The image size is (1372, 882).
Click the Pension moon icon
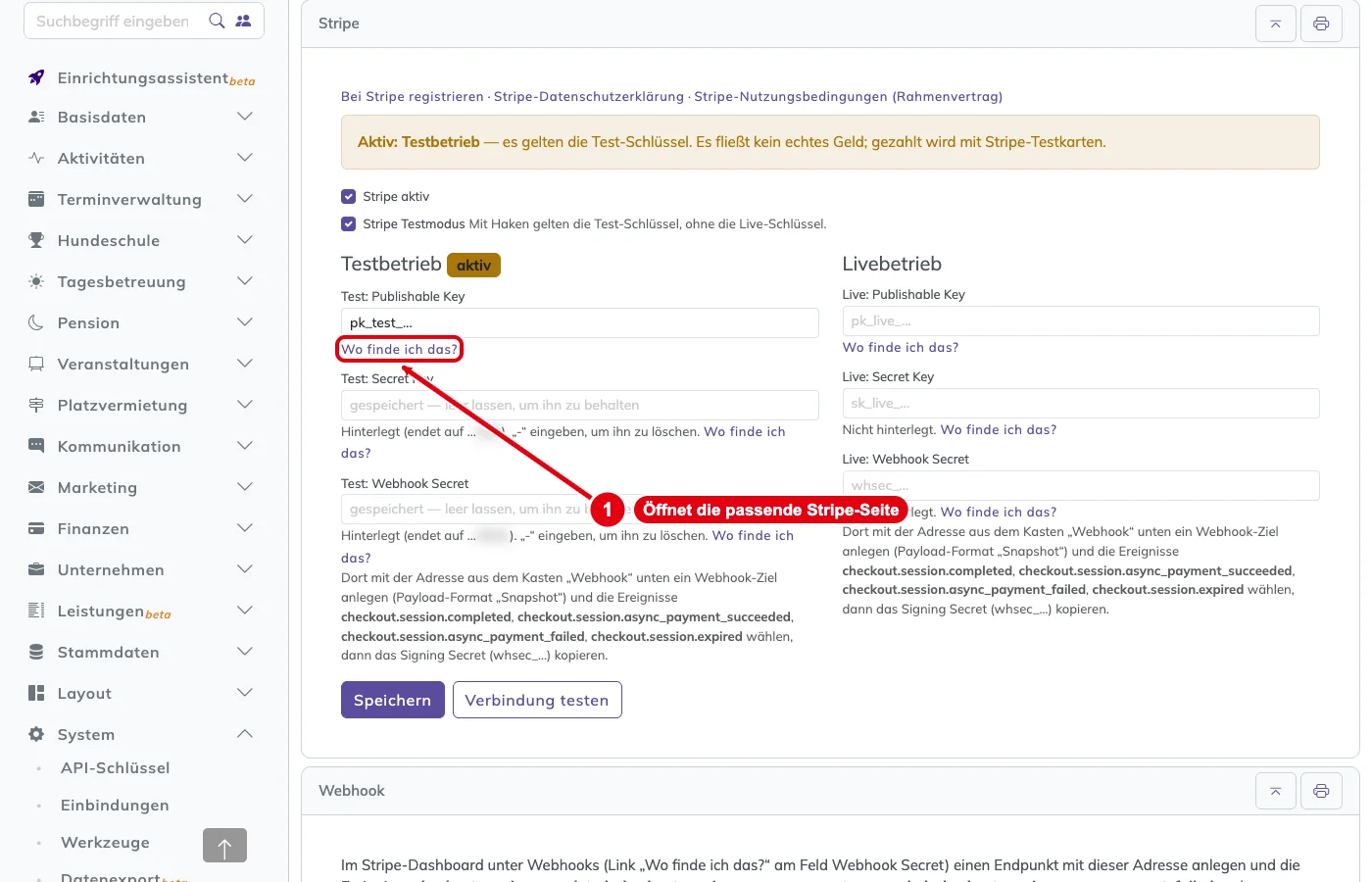point(36,322)
